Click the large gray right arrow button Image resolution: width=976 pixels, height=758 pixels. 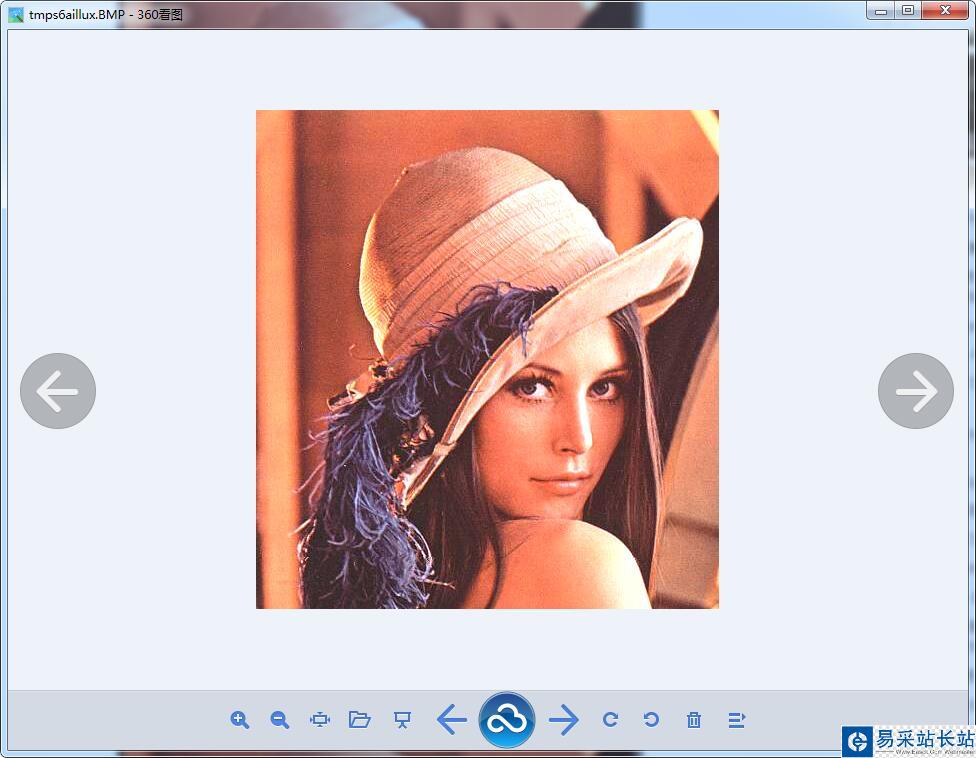click(x=916, y=391)
